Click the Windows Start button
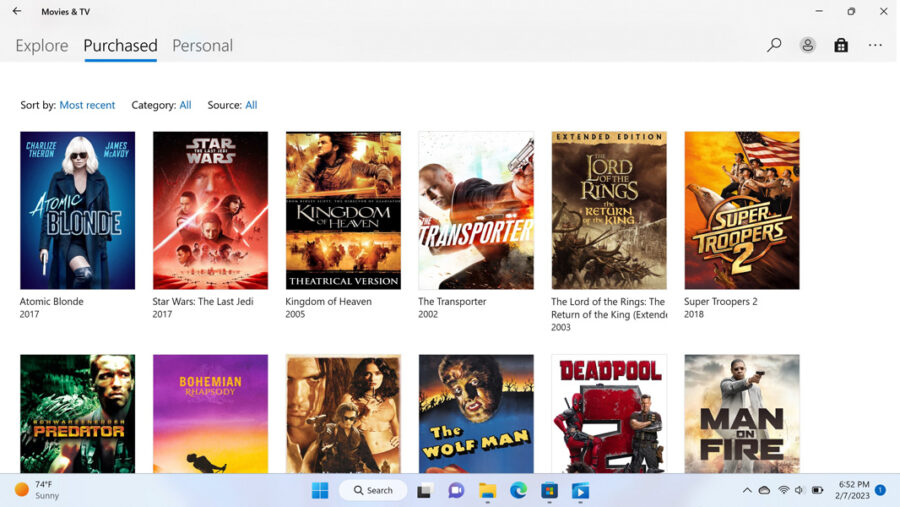This screenshot has width=900, height=507. [320, 490]
